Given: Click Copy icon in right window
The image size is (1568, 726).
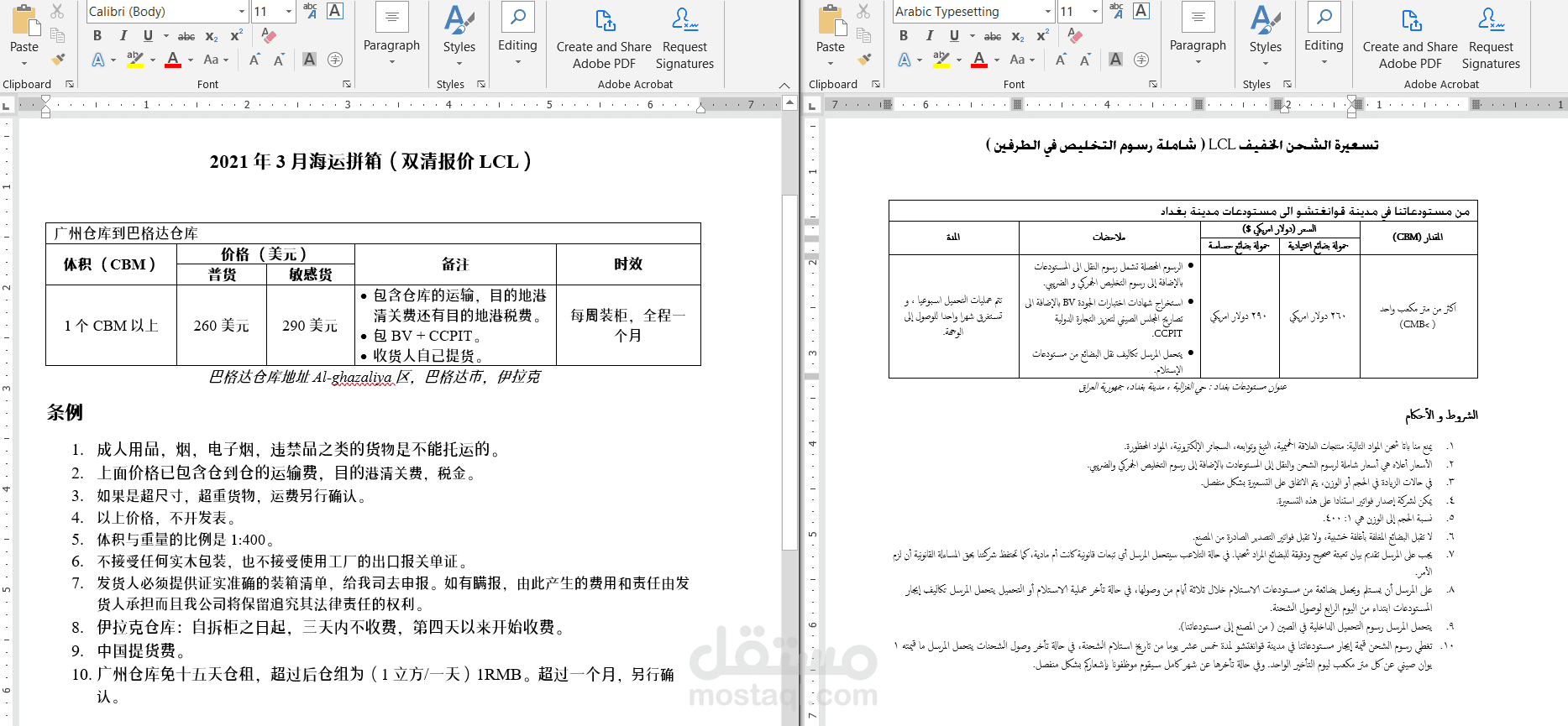Looking at the screenshot, I should [863, 35].
